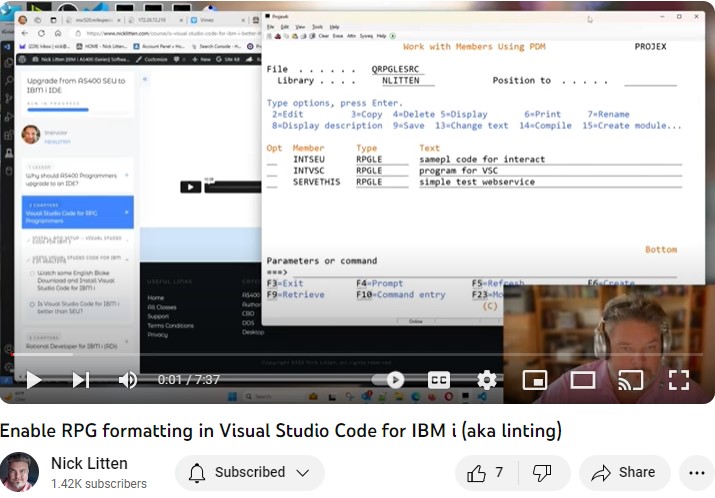Dislike the video with thumbs down
The height and width of the screenshot is (498, 715).
coord(543,473)
